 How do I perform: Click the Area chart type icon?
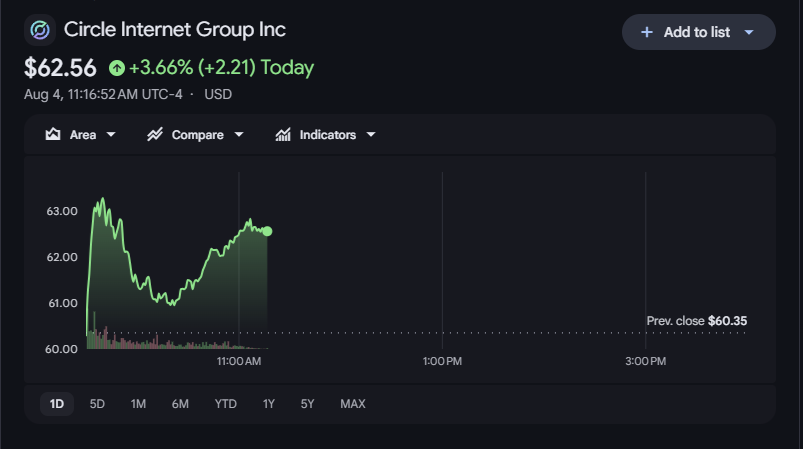point(53,135)
